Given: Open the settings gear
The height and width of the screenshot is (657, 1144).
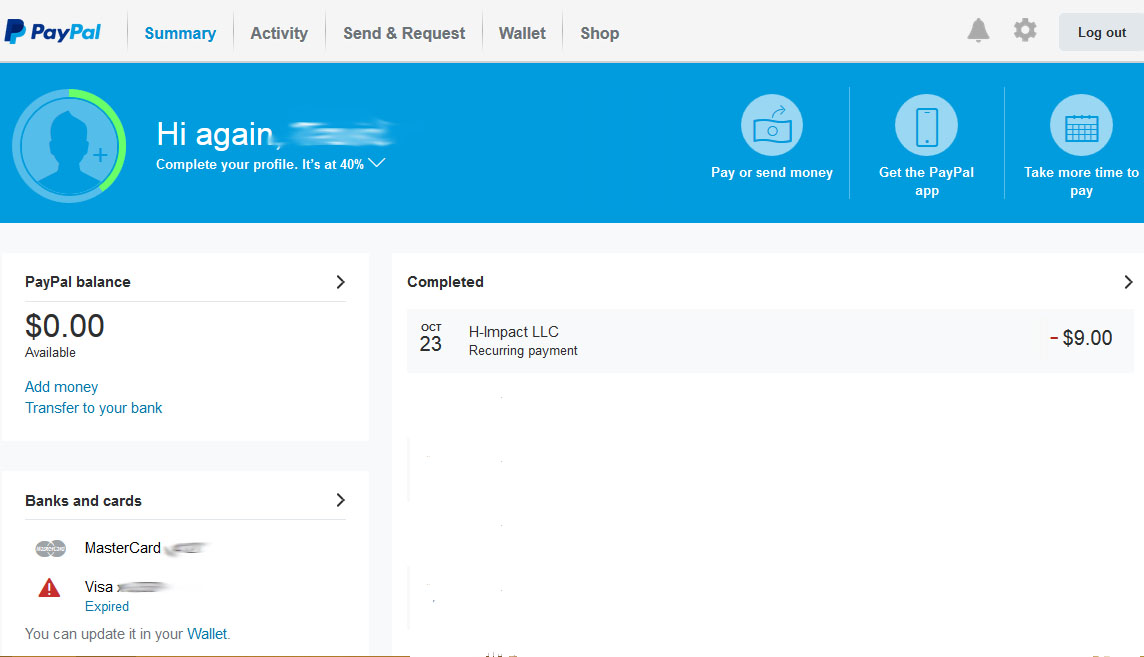Looking at the screenshot, I should coord(1025,31).
